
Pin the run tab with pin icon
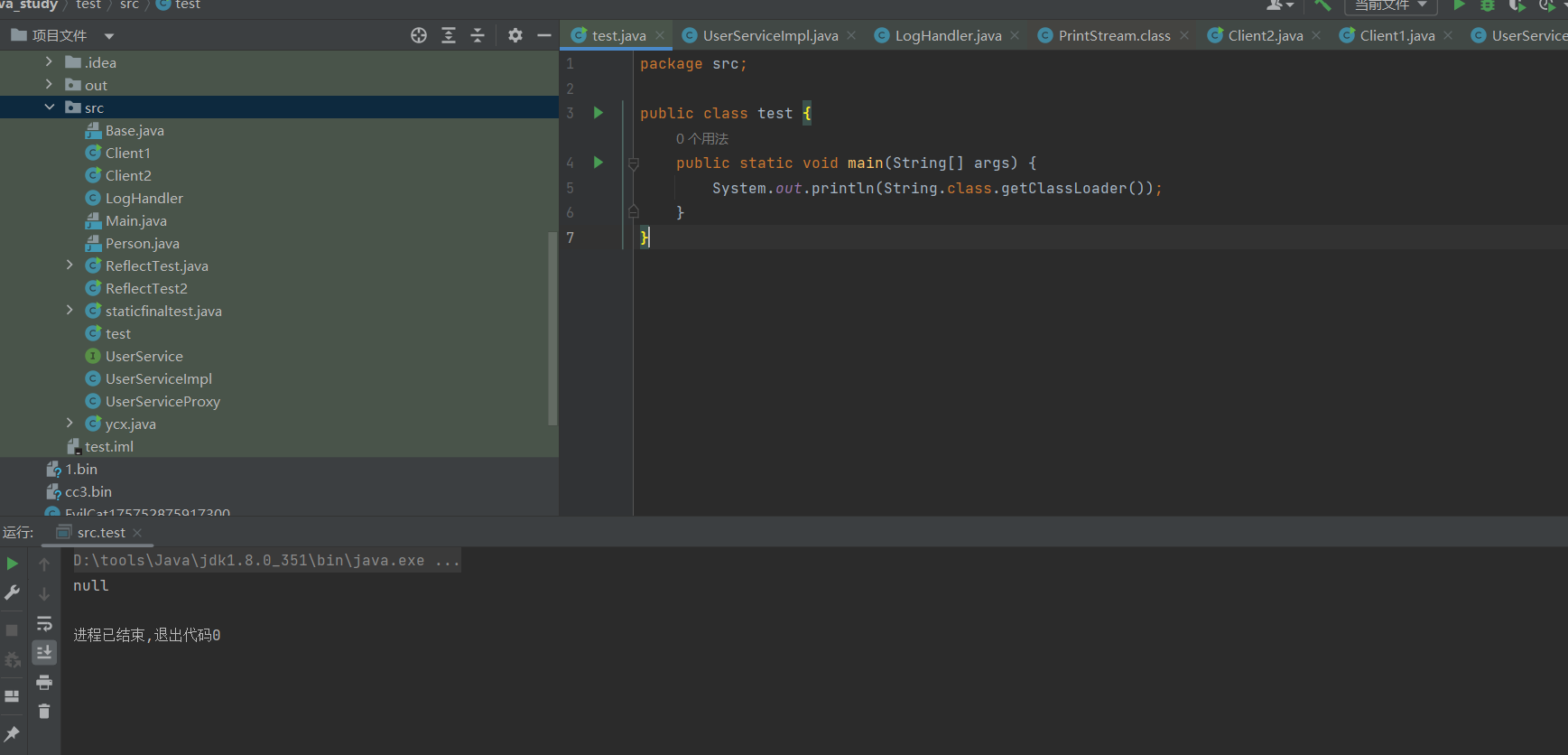pos(13,733)
